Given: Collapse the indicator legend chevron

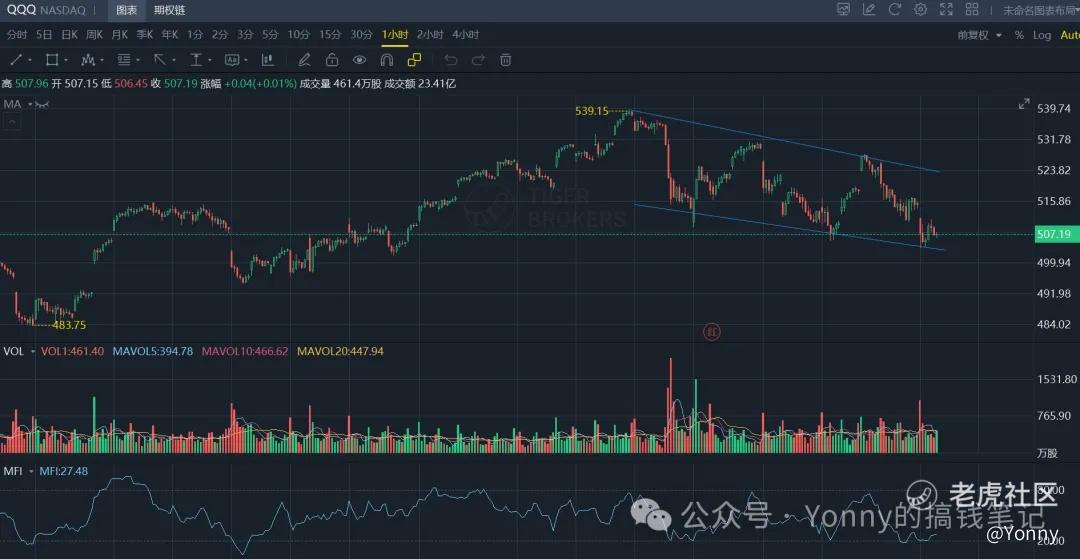Looking at the screenshot, I should (x=12, y=123).
